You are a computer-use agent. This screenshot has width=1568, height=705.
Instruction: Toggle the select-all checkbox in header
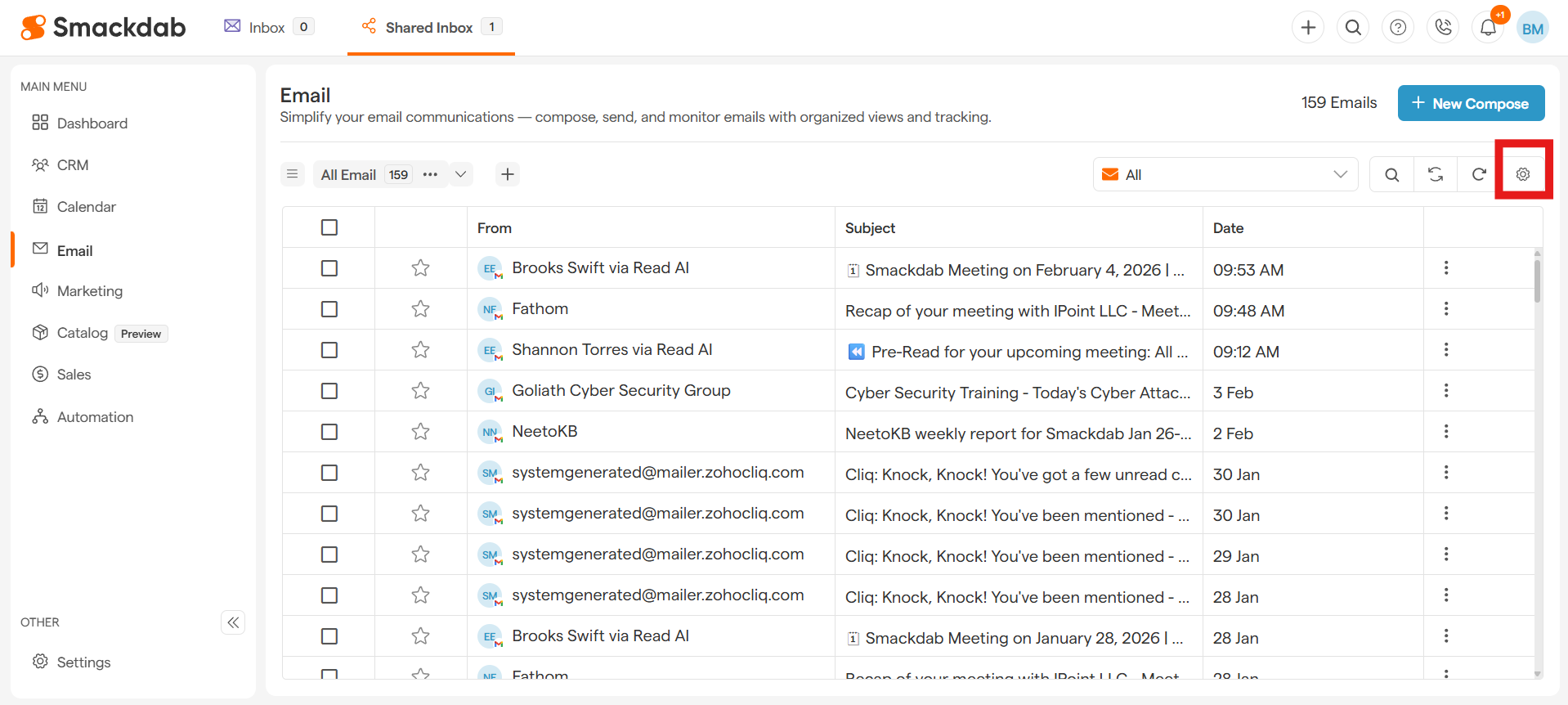click(329, 227)
